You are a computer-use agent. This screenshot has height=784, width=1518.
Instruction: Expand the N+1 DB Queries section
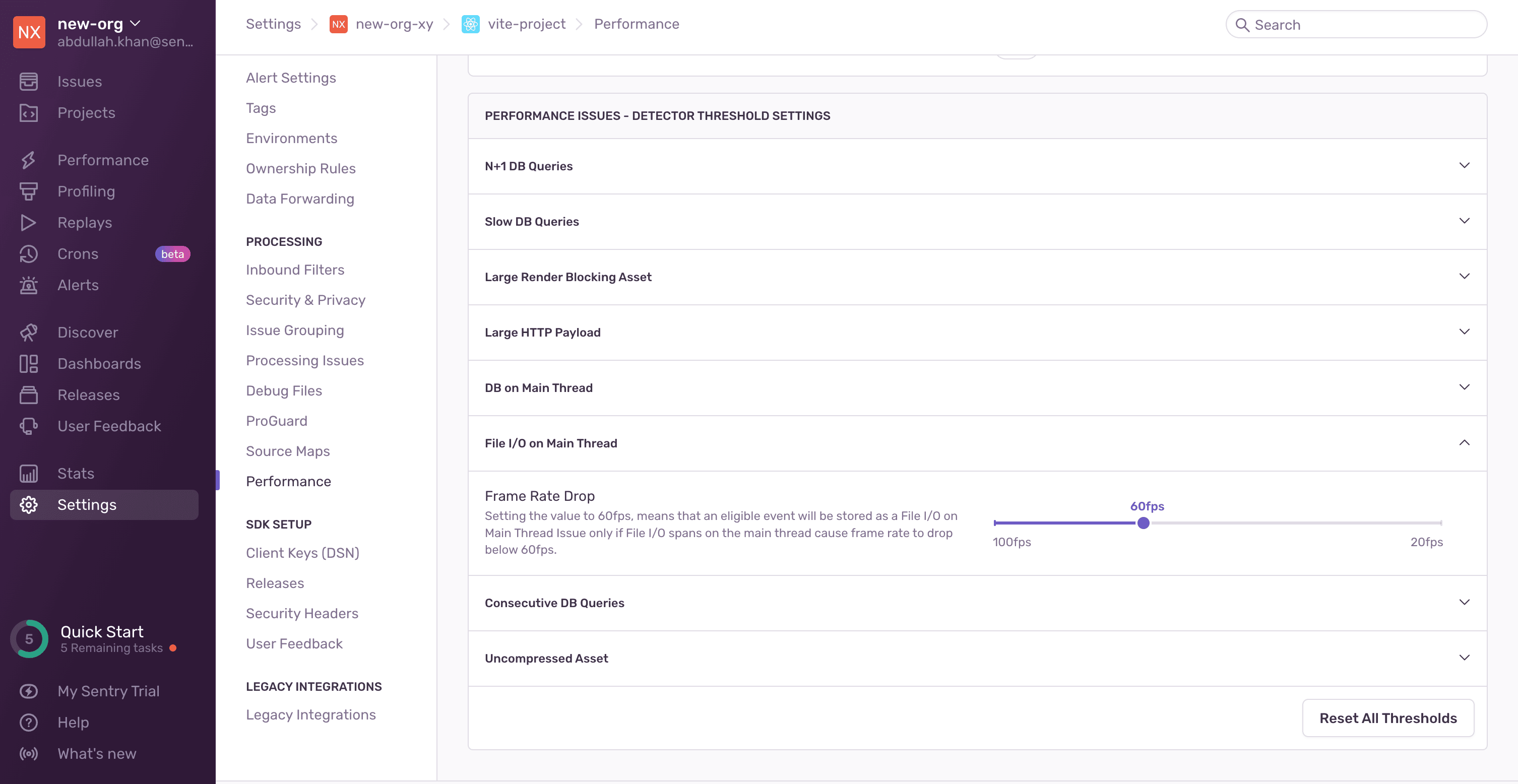[x=1464, y=166]
